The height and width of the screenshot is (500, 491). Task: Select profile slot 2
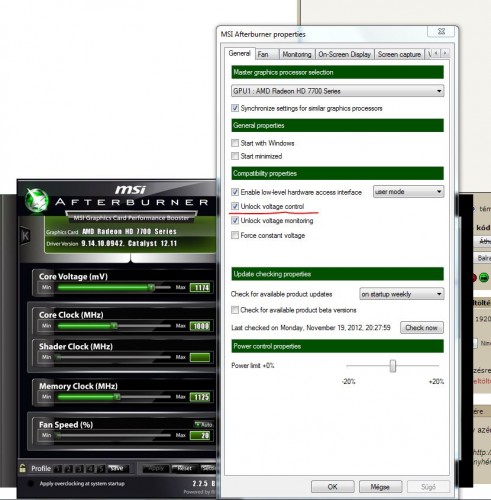pyautogui.click(x=68, y=469)
